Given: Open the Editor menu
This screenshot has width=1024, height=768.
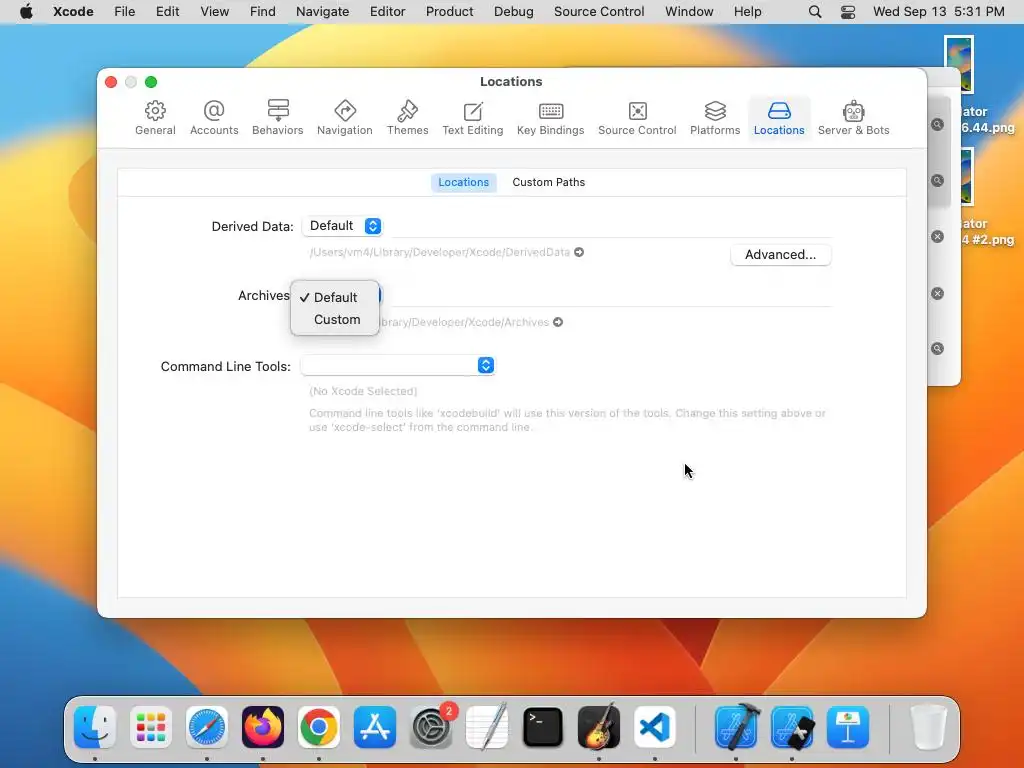Looking at the screenshot, I should pos(387,12).
